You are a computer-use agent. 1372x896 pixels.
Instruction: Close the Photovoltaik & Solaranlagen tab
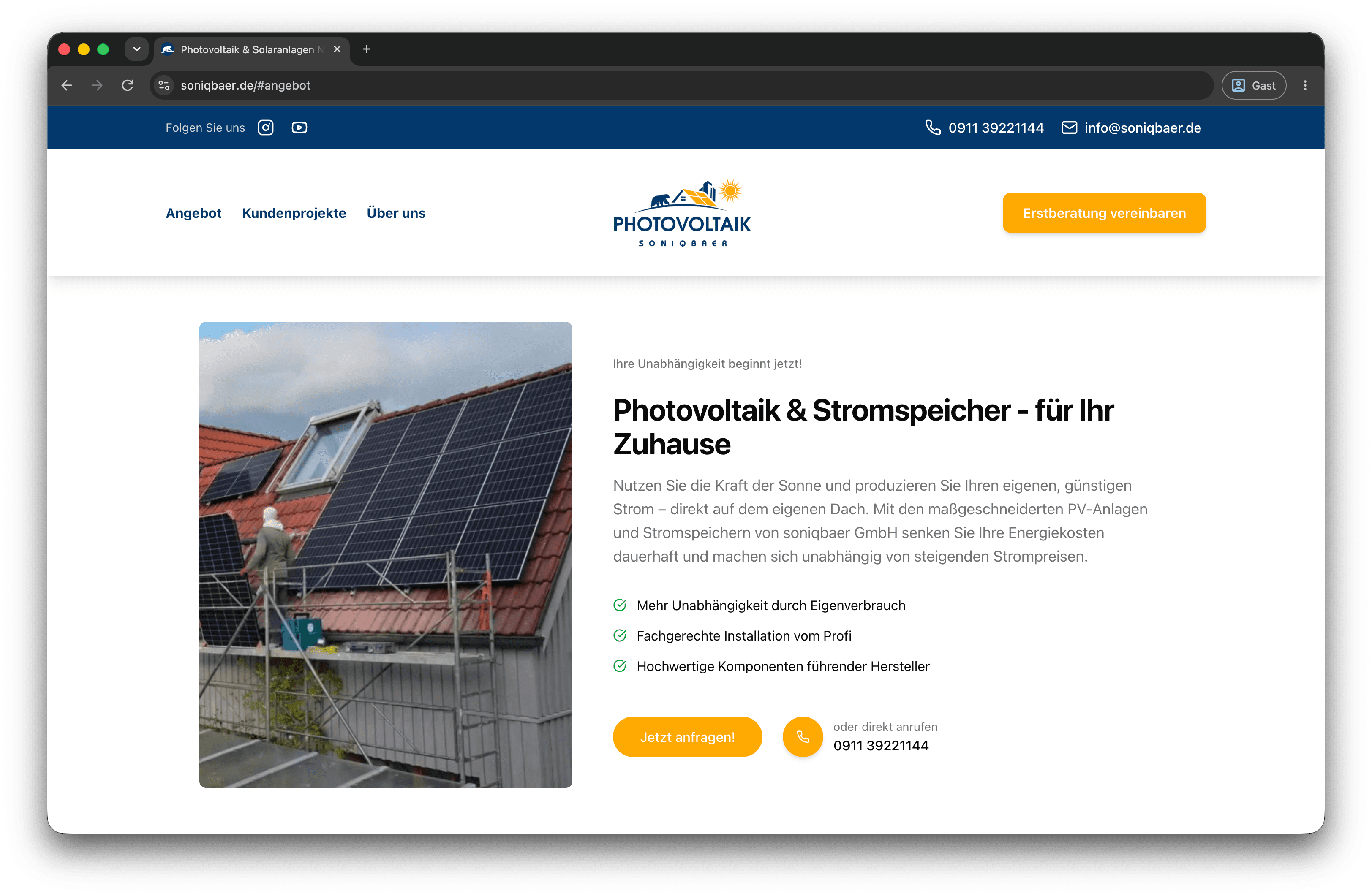pyautogui.click(x=337, y=49)
